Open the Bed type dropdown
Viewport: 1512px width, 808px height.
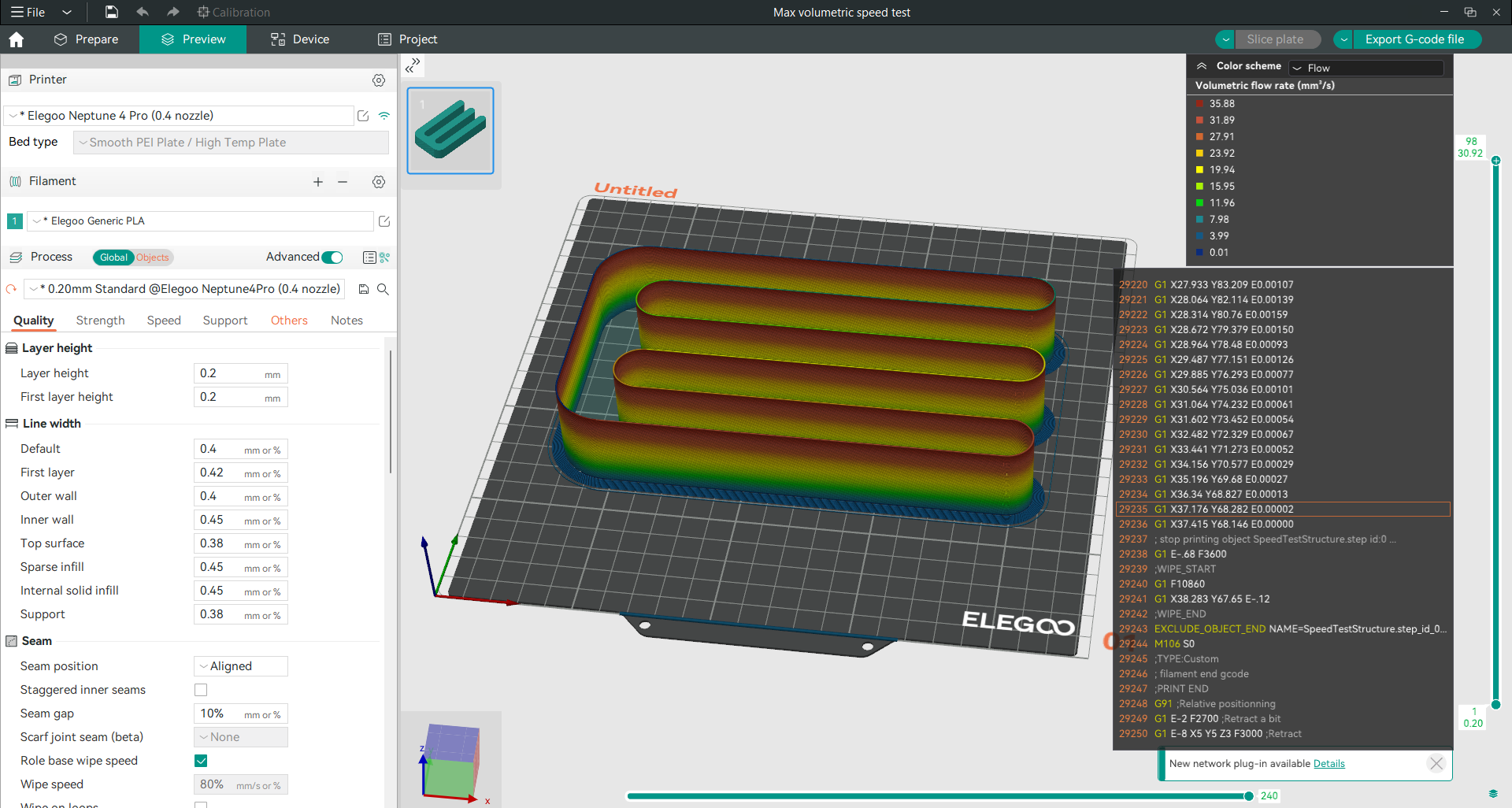231,143
